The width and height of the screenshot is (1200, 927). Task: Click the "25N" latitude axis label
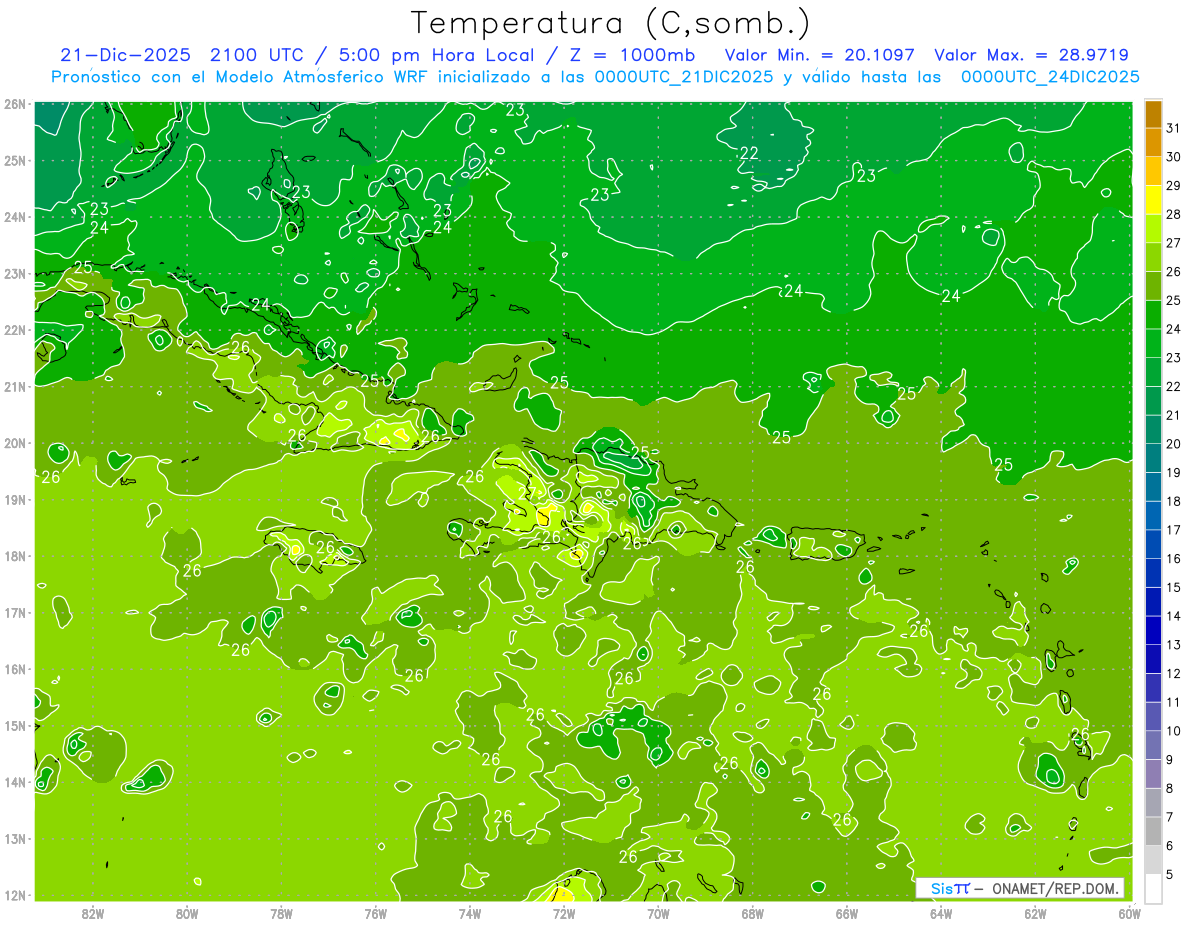(x=14, y=160)
